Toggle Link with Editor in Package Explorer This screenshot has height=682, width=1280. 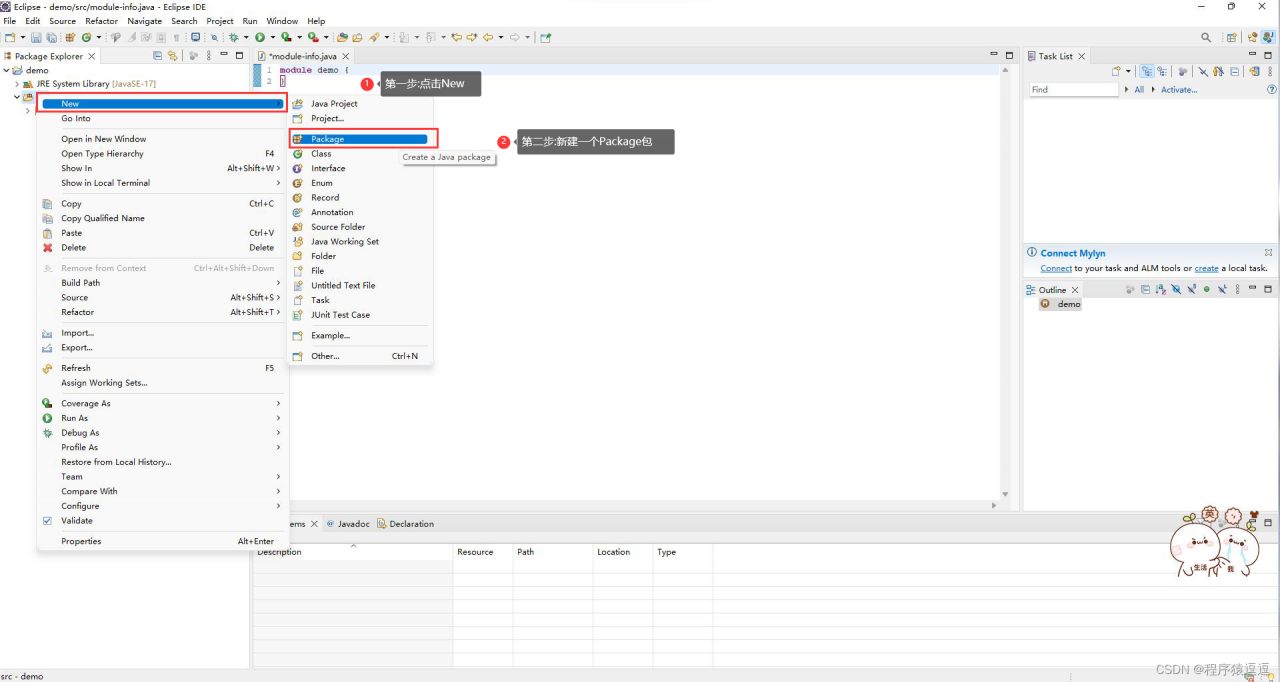coord(173,56)
